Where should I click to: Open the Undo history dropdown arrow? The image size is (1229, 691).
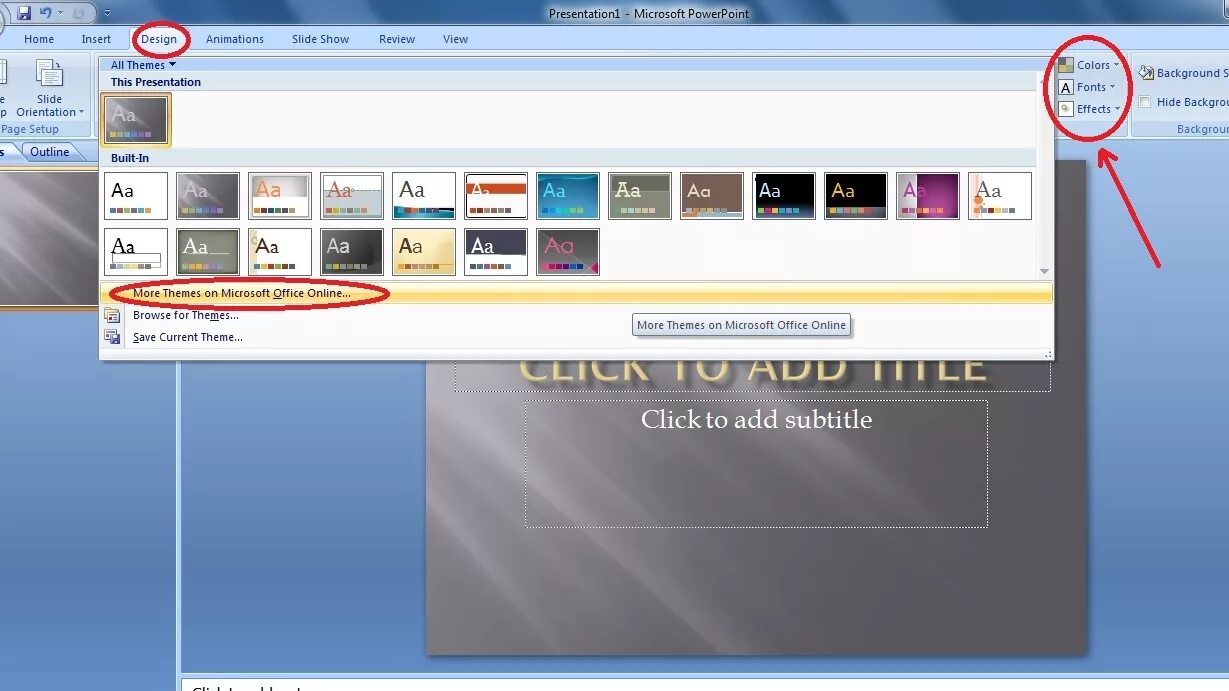tap(58, 14)
